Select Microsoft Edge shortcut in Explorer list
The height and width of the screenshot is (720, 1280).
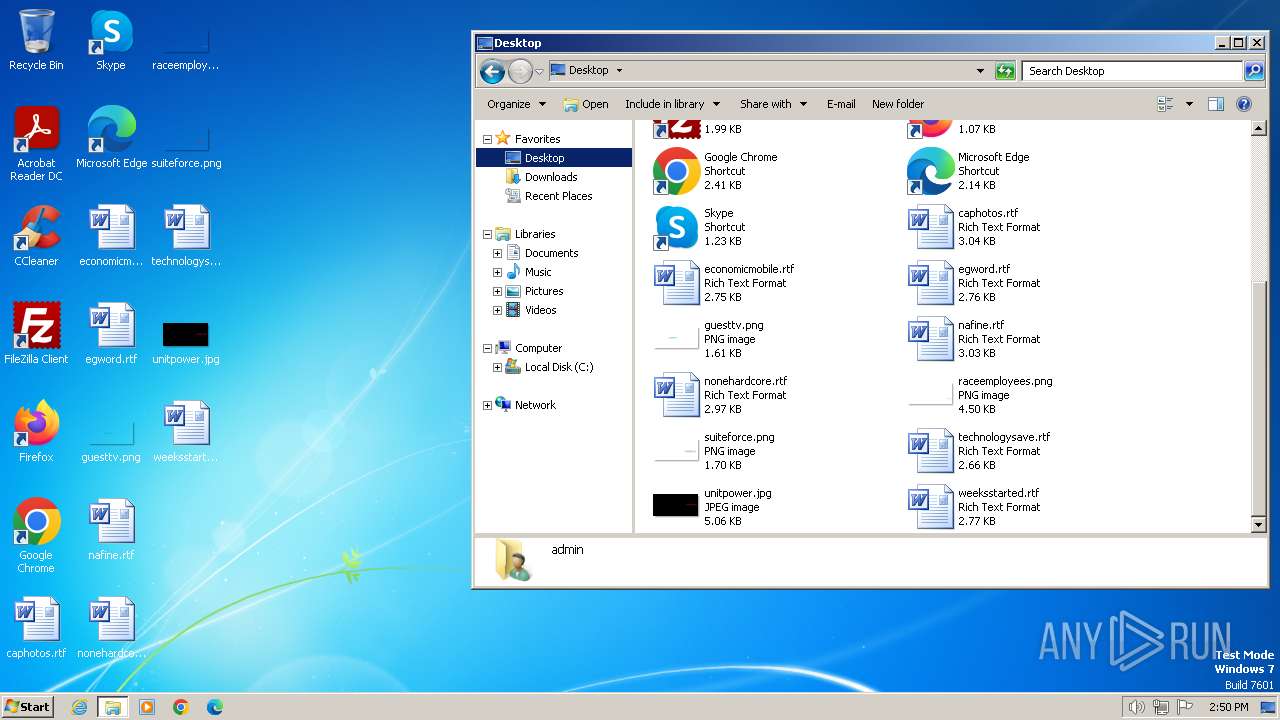click(968, 171)
